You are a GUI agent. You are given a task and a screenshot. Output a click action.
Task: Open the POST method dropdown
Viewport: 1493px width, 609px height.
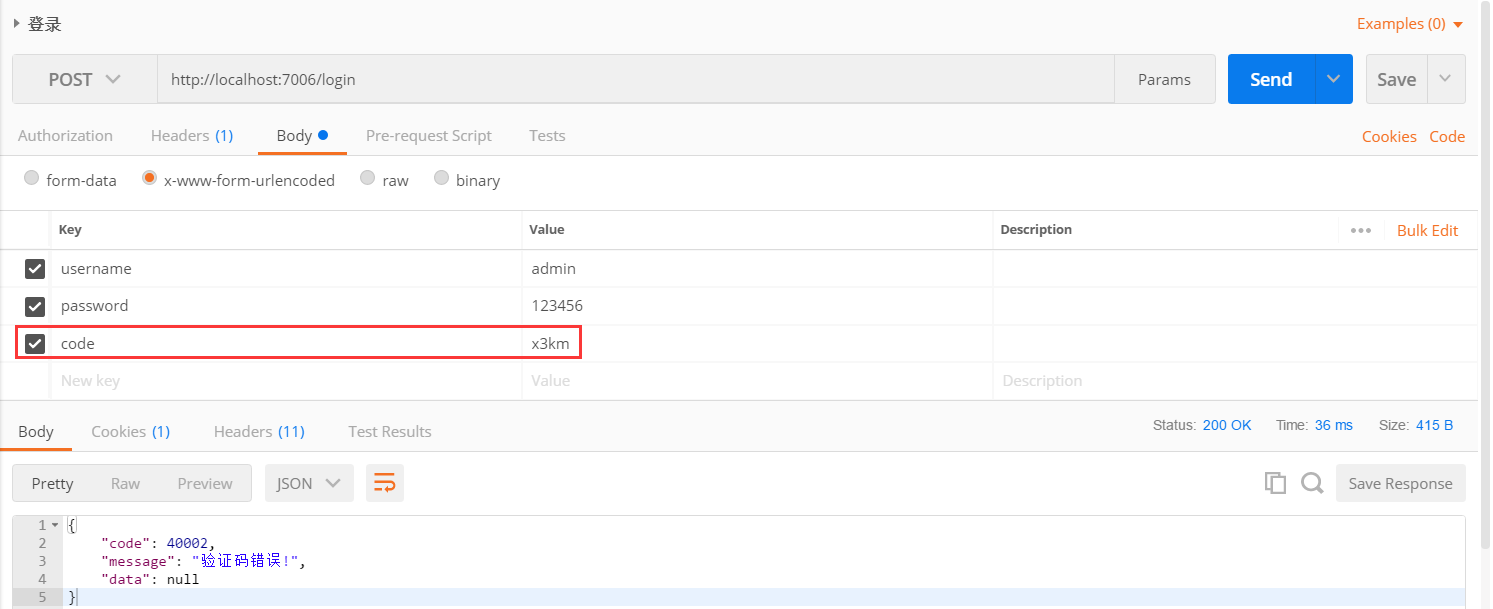(x=85, y=79)
